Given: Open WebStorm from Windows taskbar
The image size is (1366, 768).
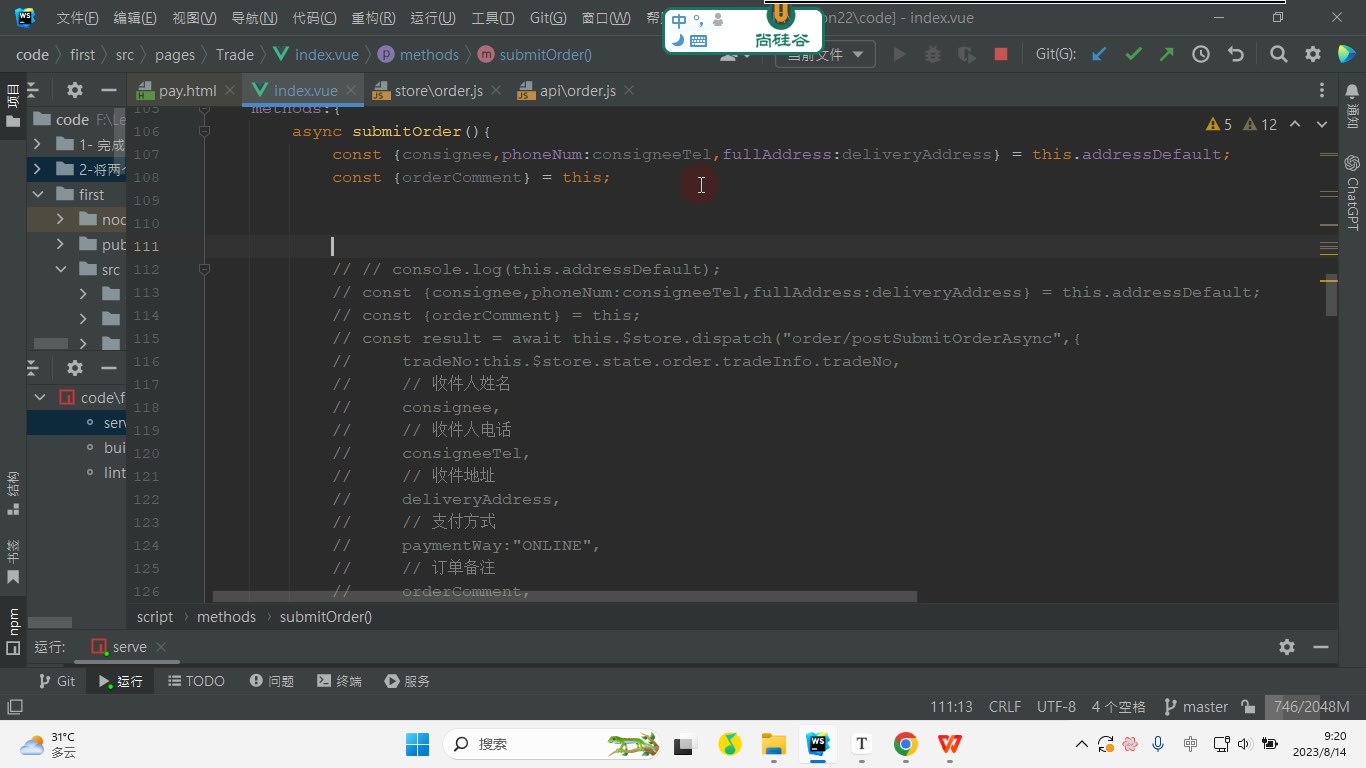Looking at the screenshot, I should click(x=818, y=744).
